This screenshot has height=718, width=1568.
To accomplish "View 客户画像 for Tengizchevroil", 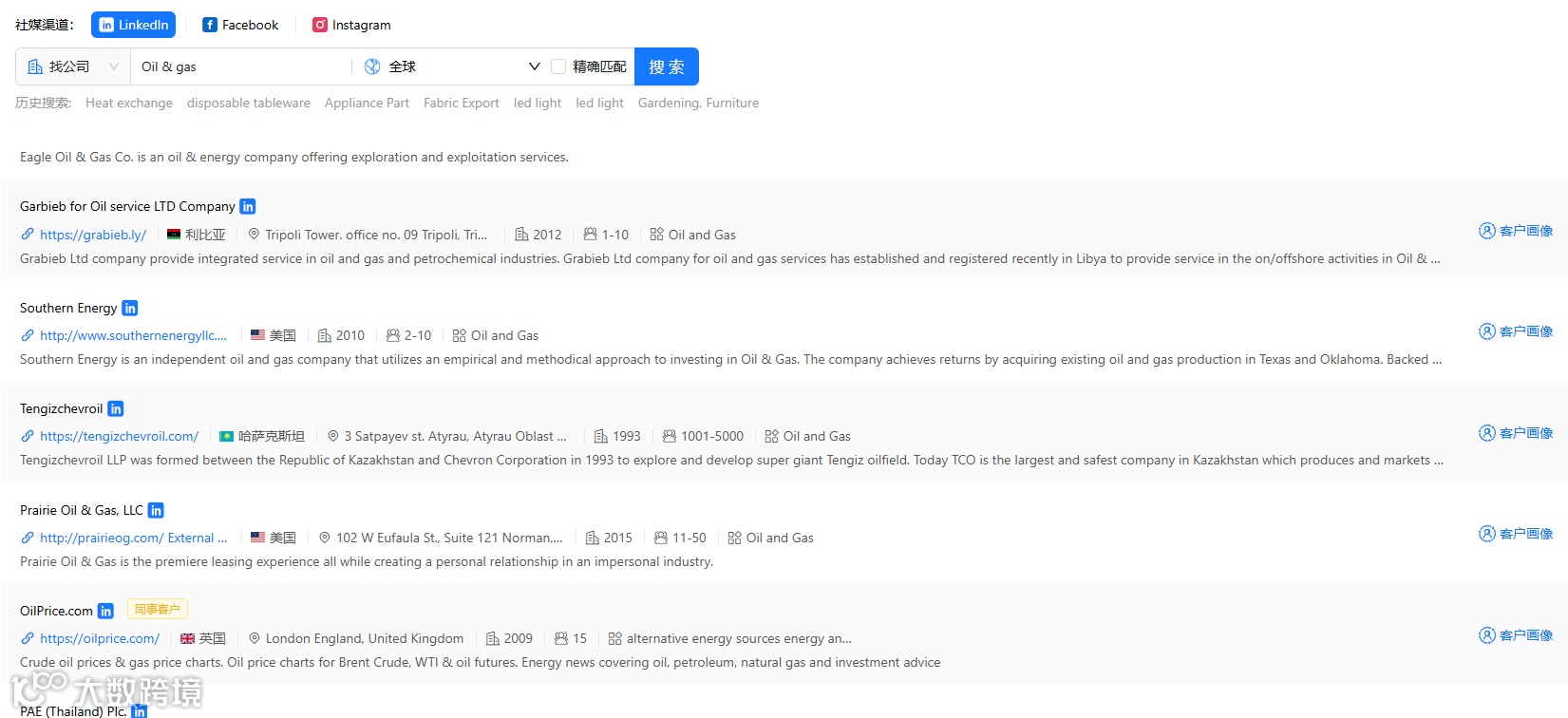I will (x=1516, y=433).
